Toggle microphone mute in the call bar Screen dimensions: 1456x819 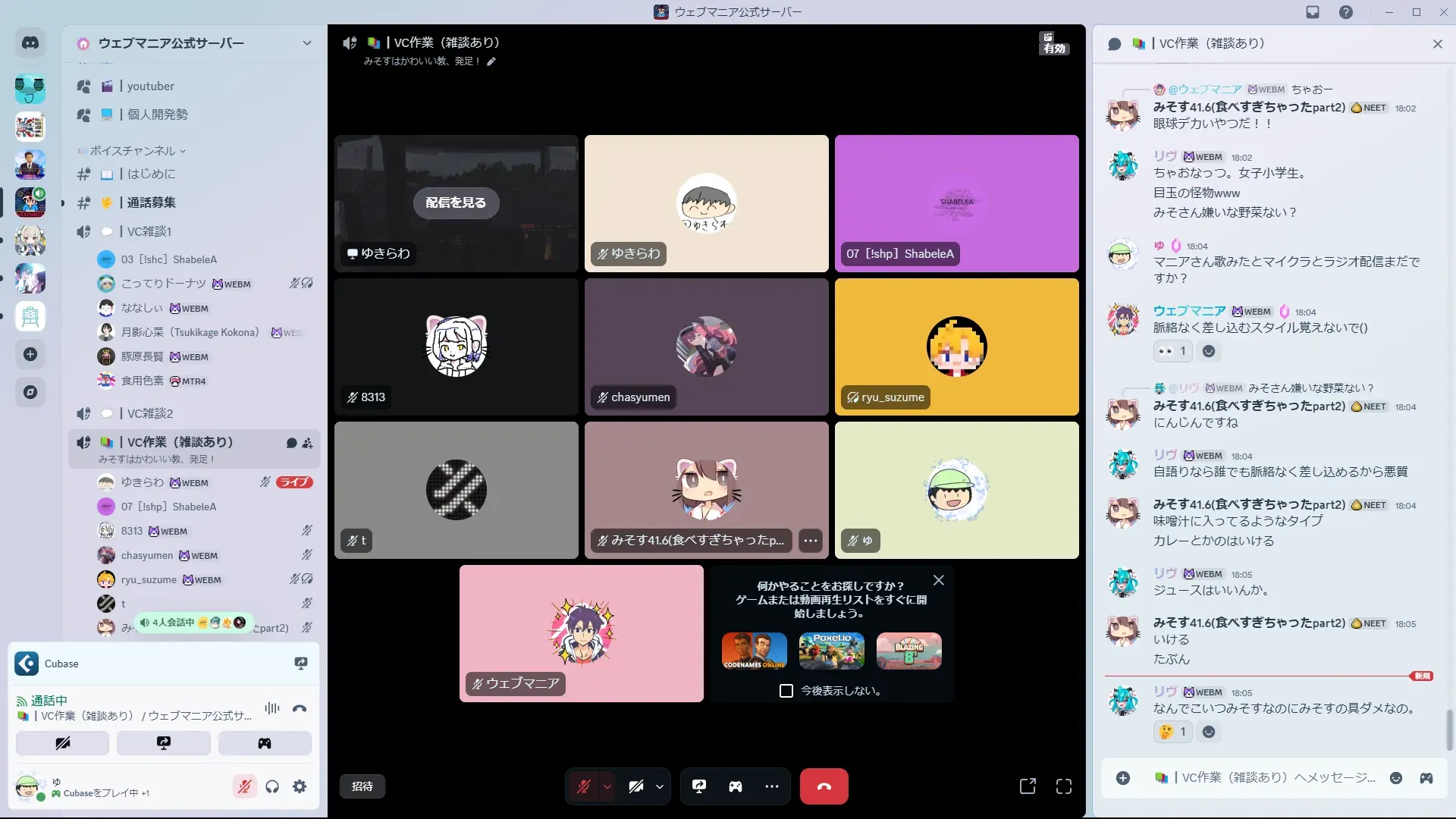(x=583, y=786)
